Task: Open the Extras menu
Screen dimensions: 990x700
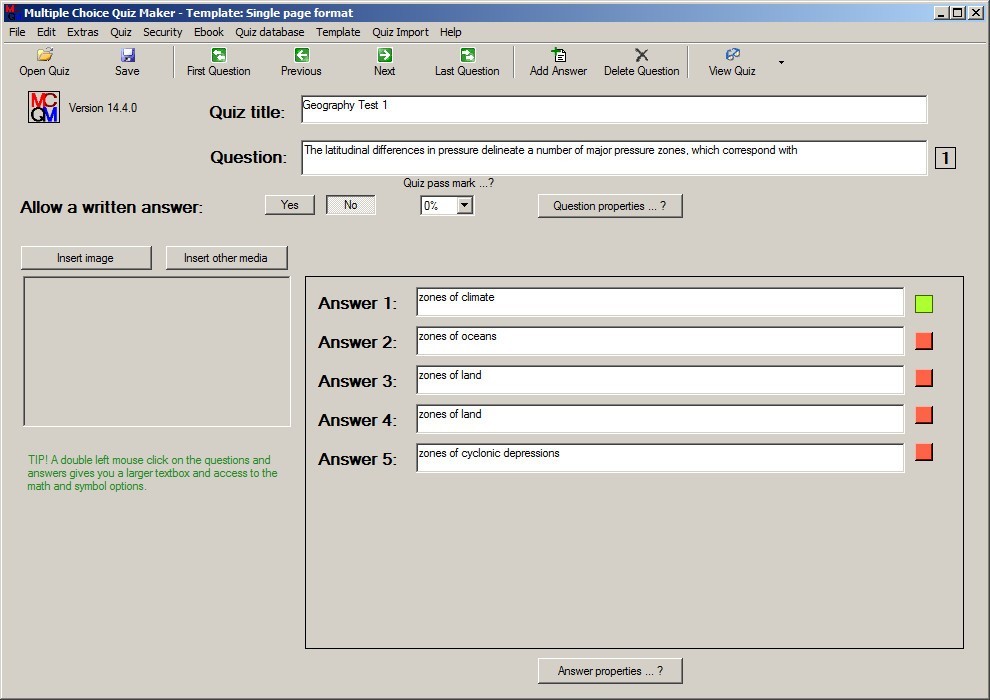Action: (83, 32)
